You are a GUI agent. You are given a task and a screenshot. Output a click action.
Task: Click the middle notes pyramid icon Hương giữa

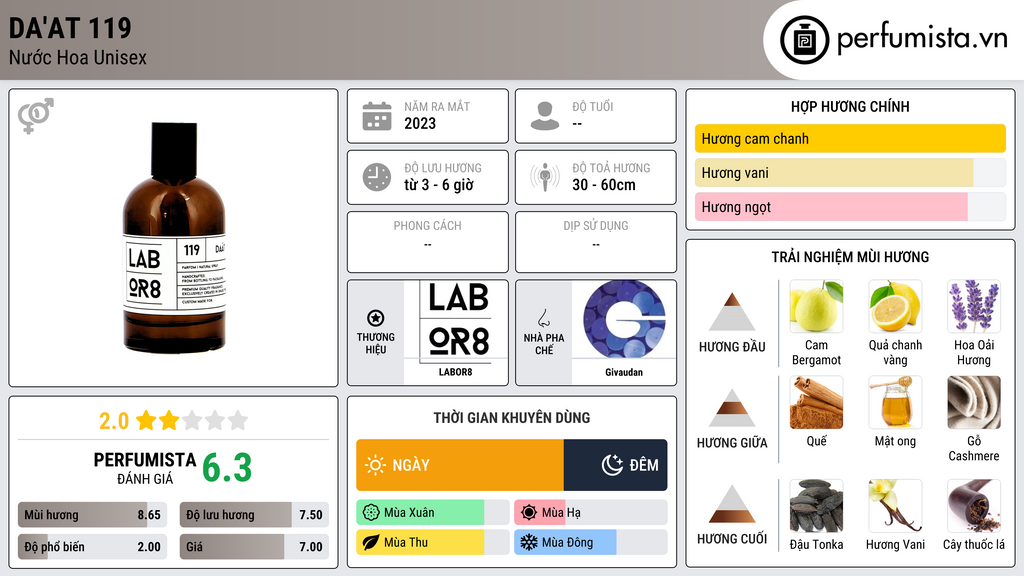point(732,408)
